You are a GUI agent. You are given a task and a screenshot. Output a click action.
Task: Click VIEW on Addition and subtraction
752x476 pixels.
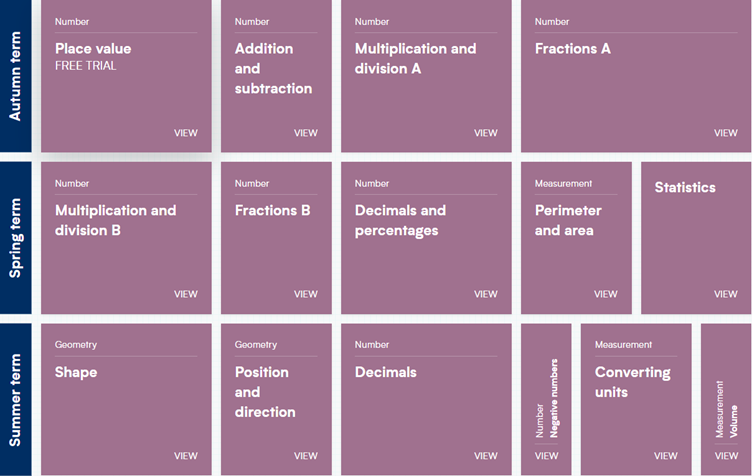click(x=306, y=133)
